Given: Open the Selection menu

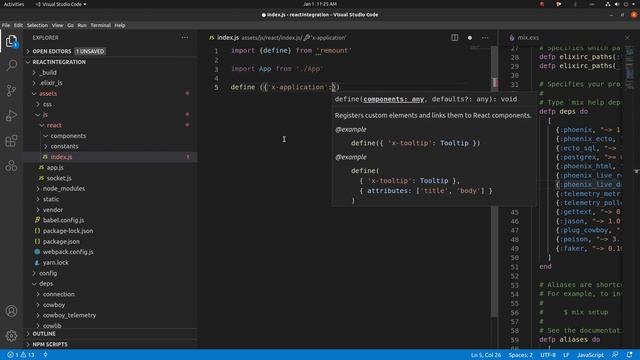Looking at the screenshot, I should tap(37, 25).
